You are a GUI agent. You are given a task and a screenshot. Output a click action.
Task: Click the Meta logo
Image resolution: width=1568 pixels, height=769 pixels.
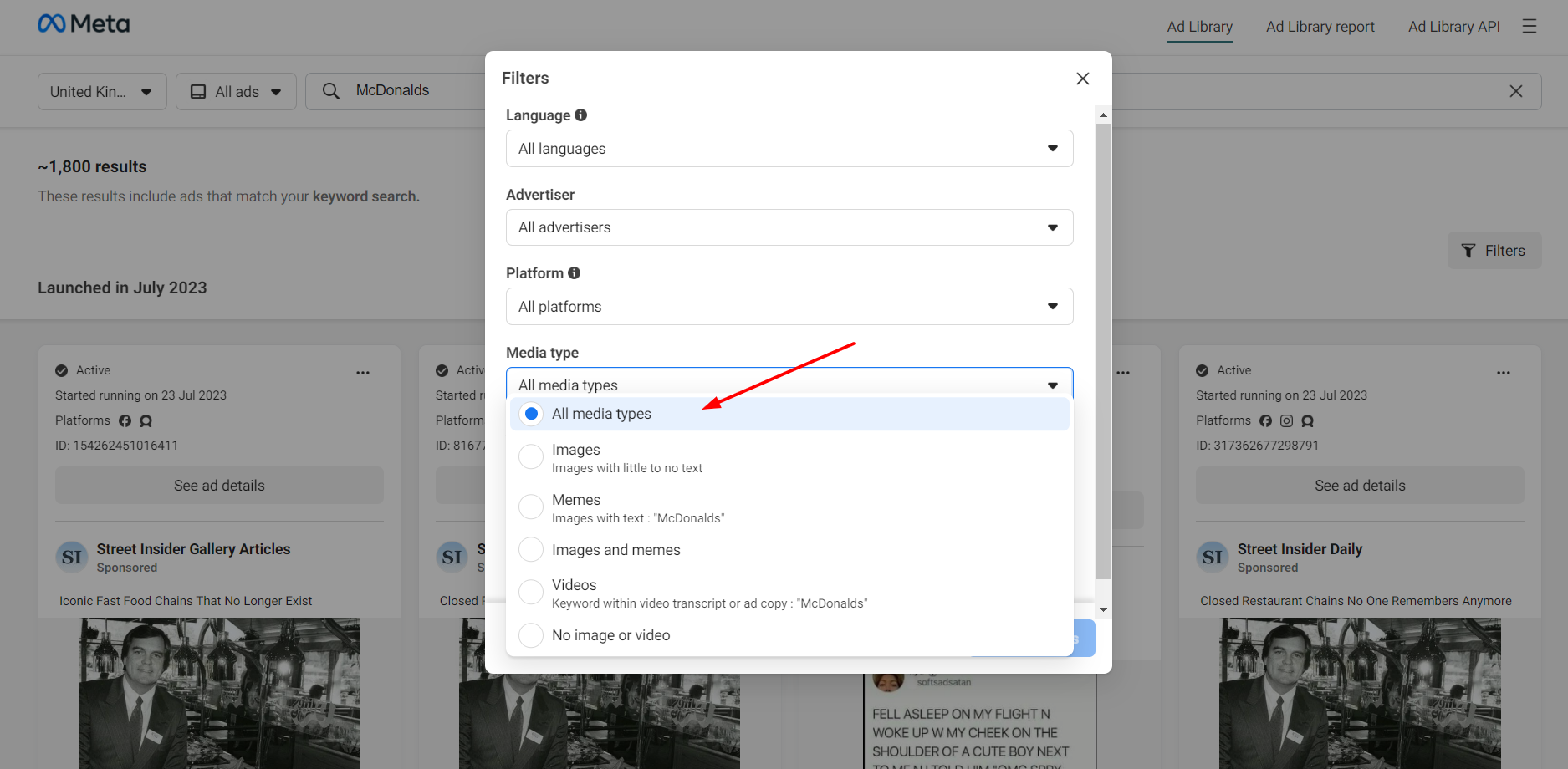click(83, 23)
